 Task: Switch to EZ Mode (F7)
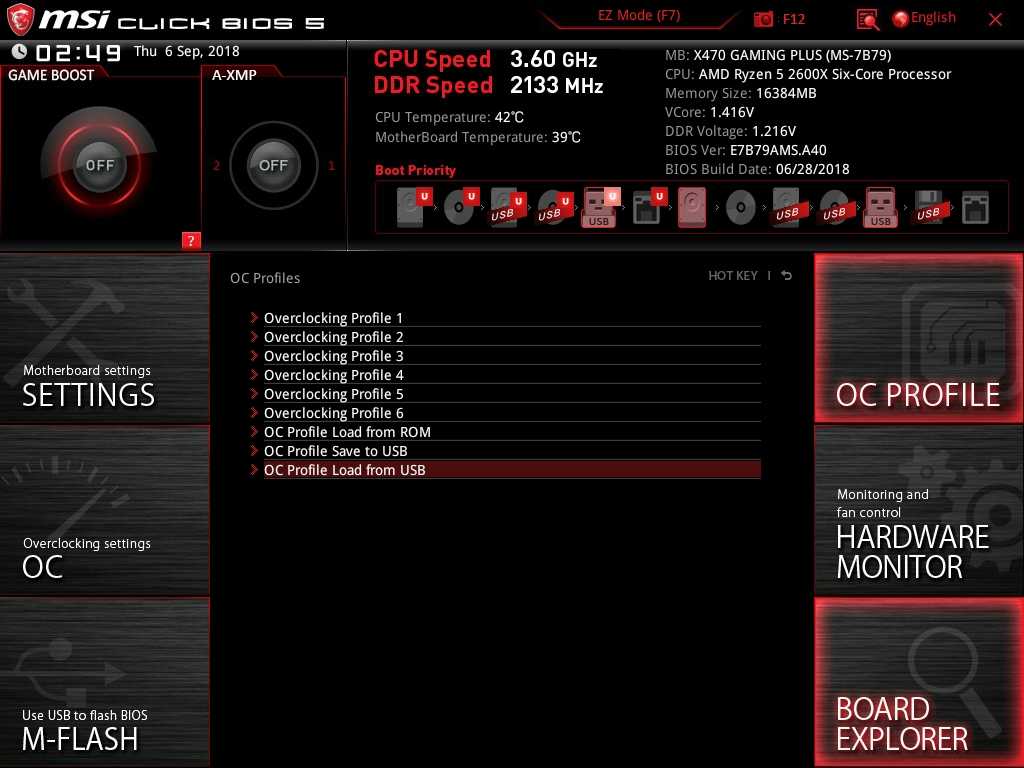tap(640, 16)
